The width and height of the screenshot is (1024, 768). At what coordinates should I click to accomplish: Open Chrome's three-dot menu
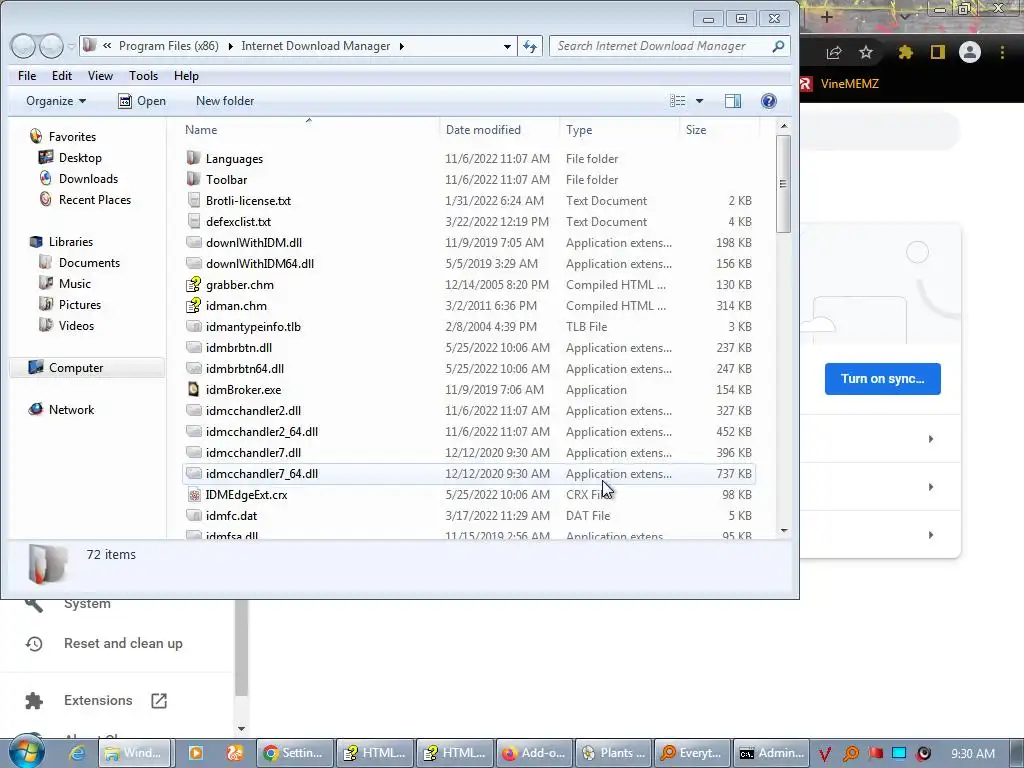(1002, 52)
